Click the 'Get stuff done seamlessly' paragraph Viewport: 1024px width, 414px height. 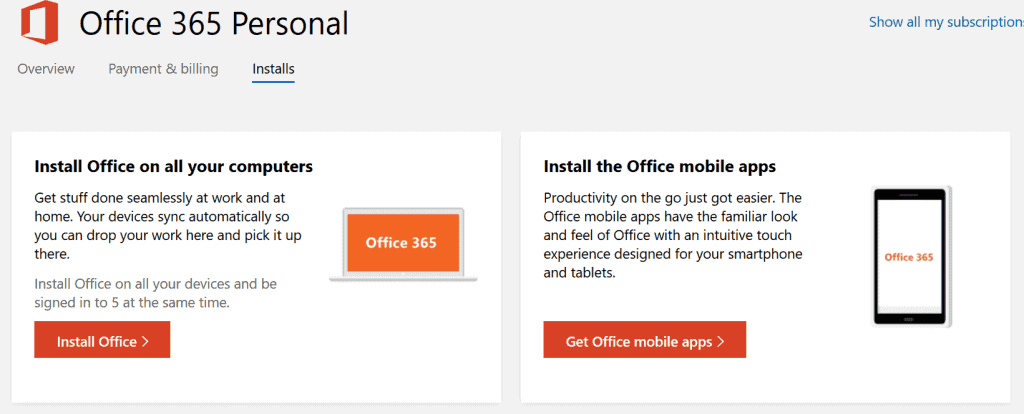(168, 225)
